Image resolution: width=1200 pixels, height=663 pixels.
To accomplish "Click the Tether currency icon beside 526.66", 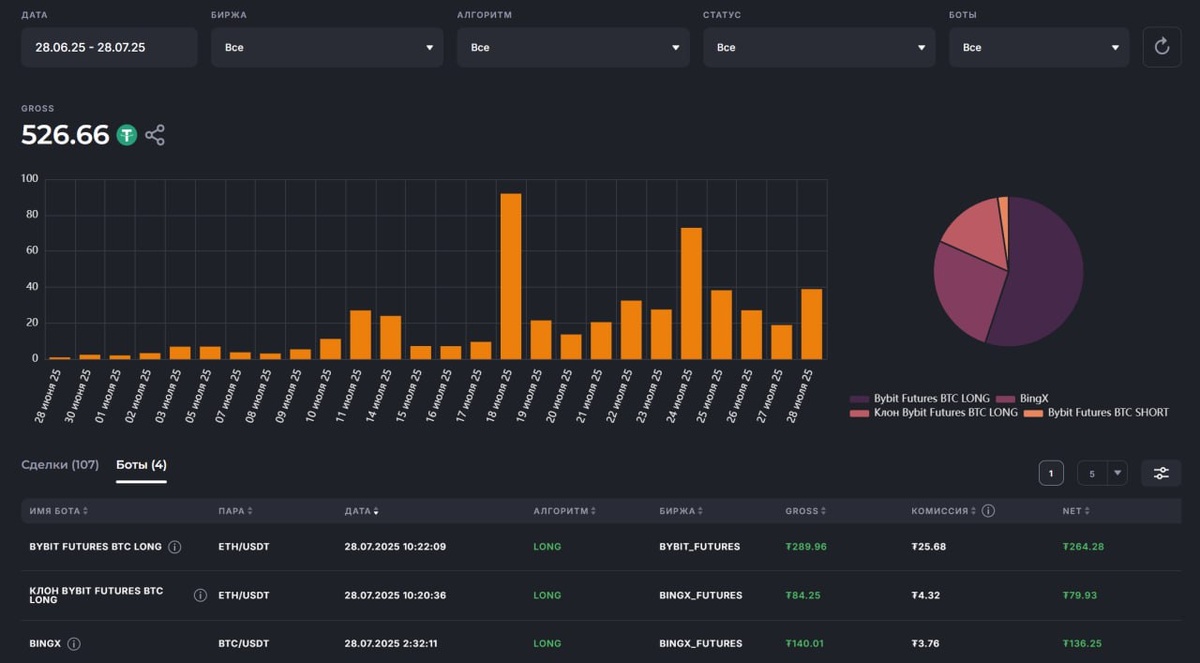I will click(x=126, y=135).
